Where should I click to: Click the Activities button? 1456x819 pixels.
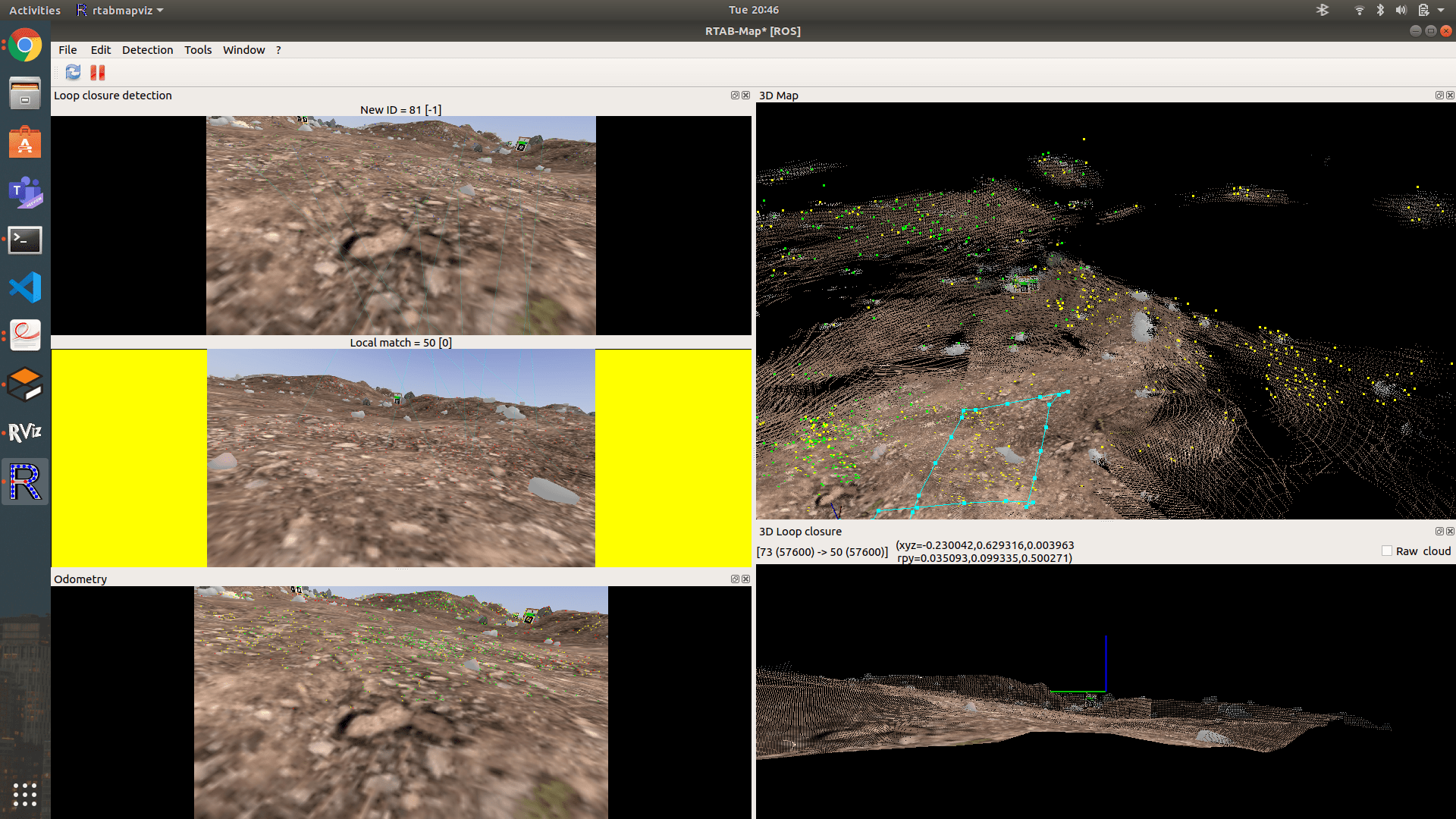click(34, 11)
